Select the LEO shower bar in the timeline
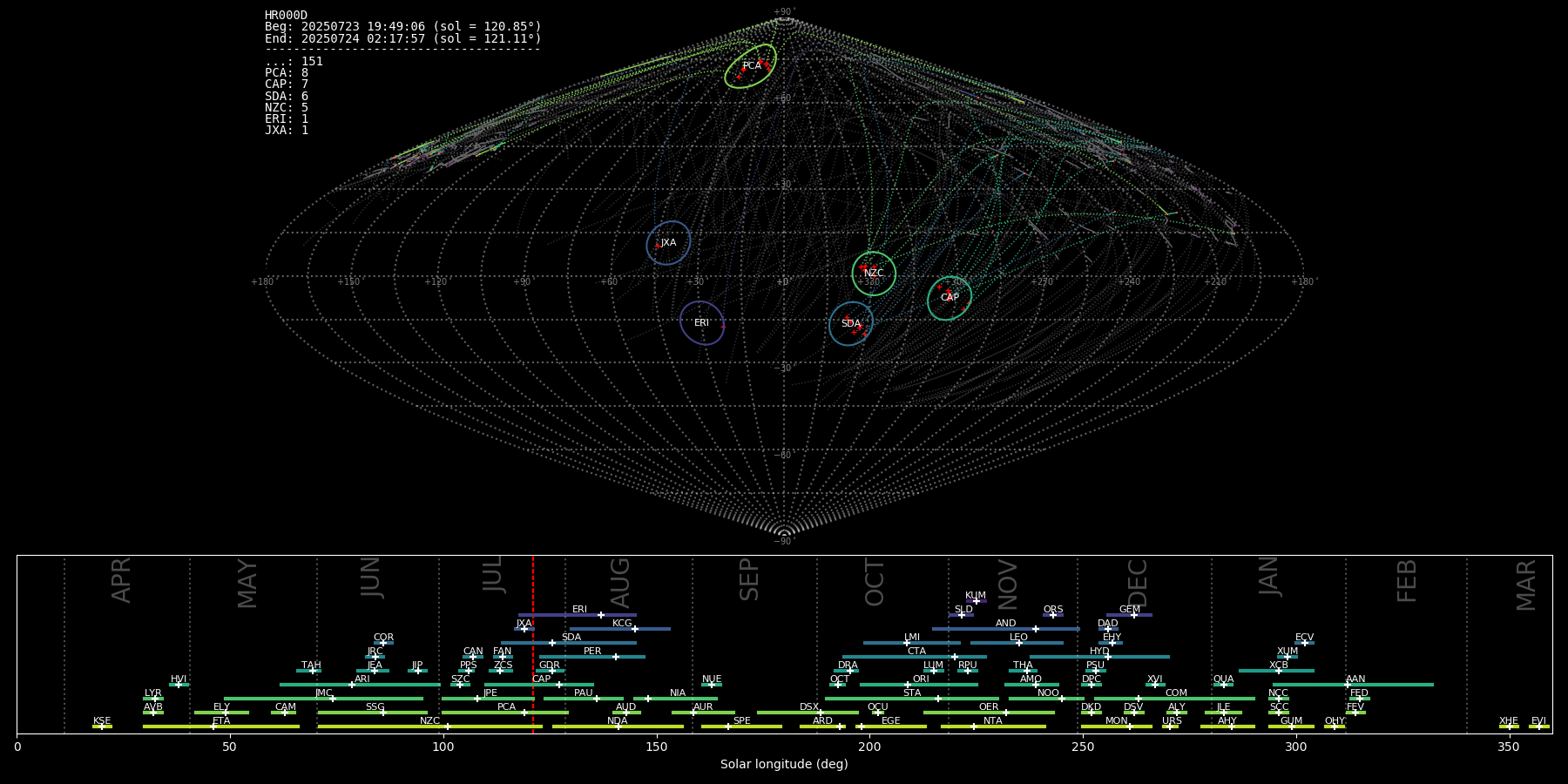 (x=1017, y=643)
